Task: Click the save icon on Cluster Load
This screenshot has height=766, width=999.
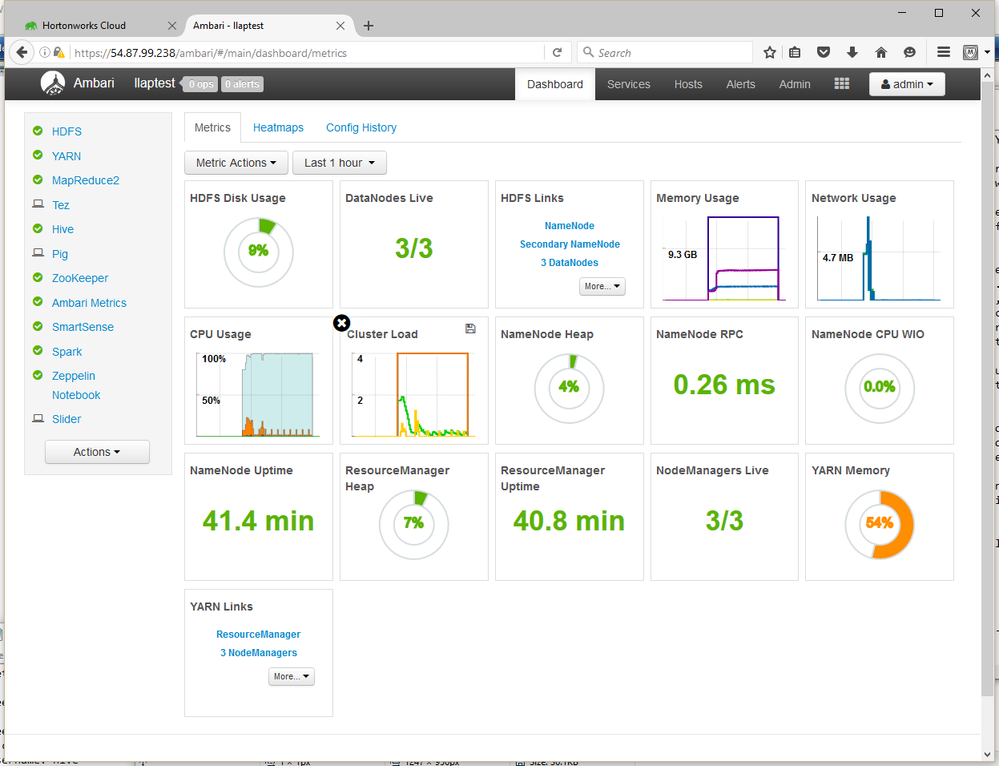Action: (471, 329)
